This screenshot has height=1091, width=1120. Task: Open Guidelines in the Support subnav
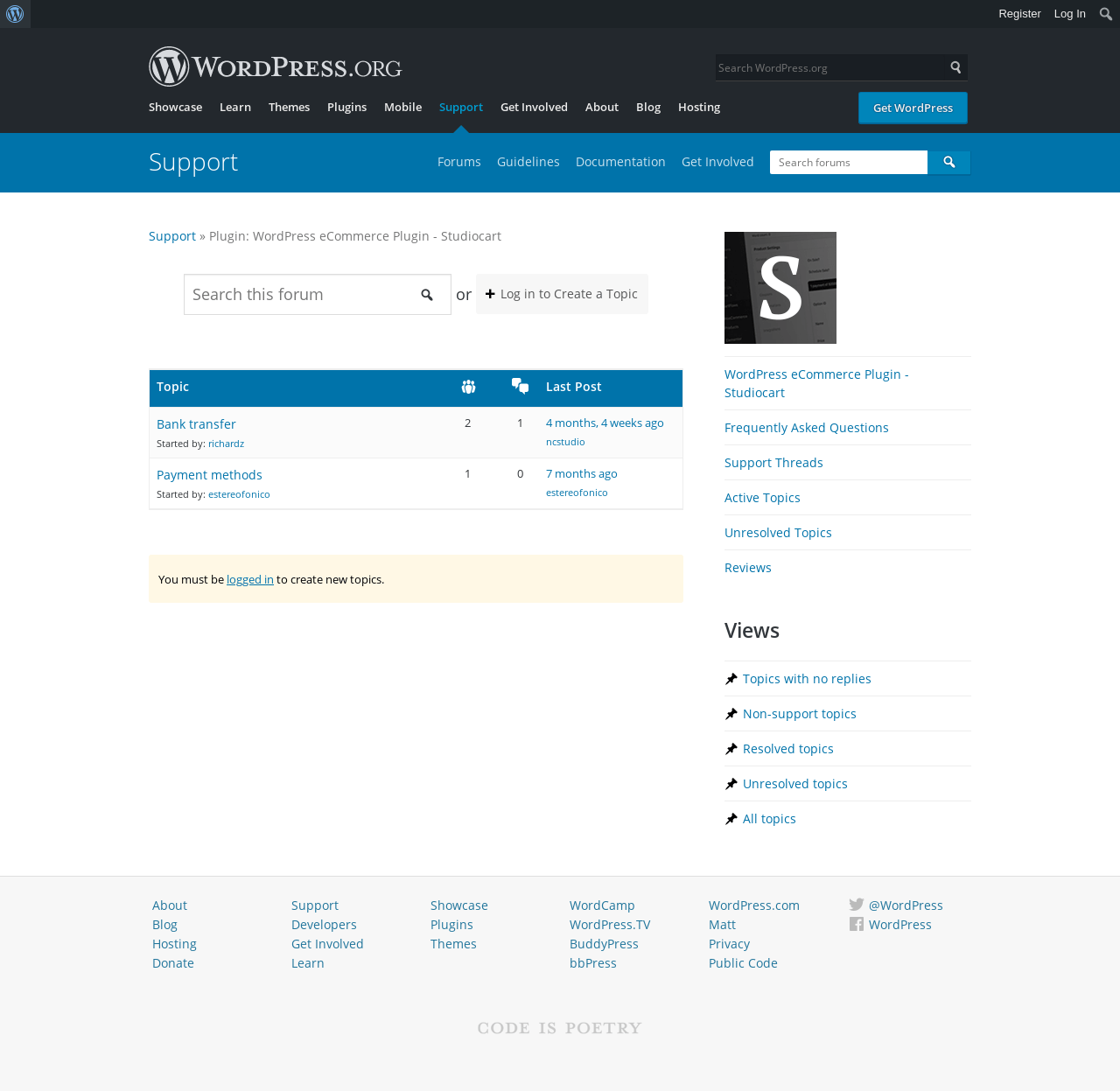pos(528,162)
